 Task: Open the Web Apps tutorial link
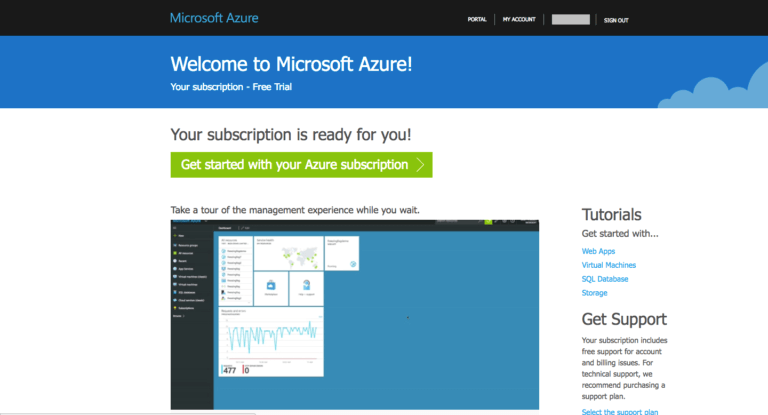598,251
